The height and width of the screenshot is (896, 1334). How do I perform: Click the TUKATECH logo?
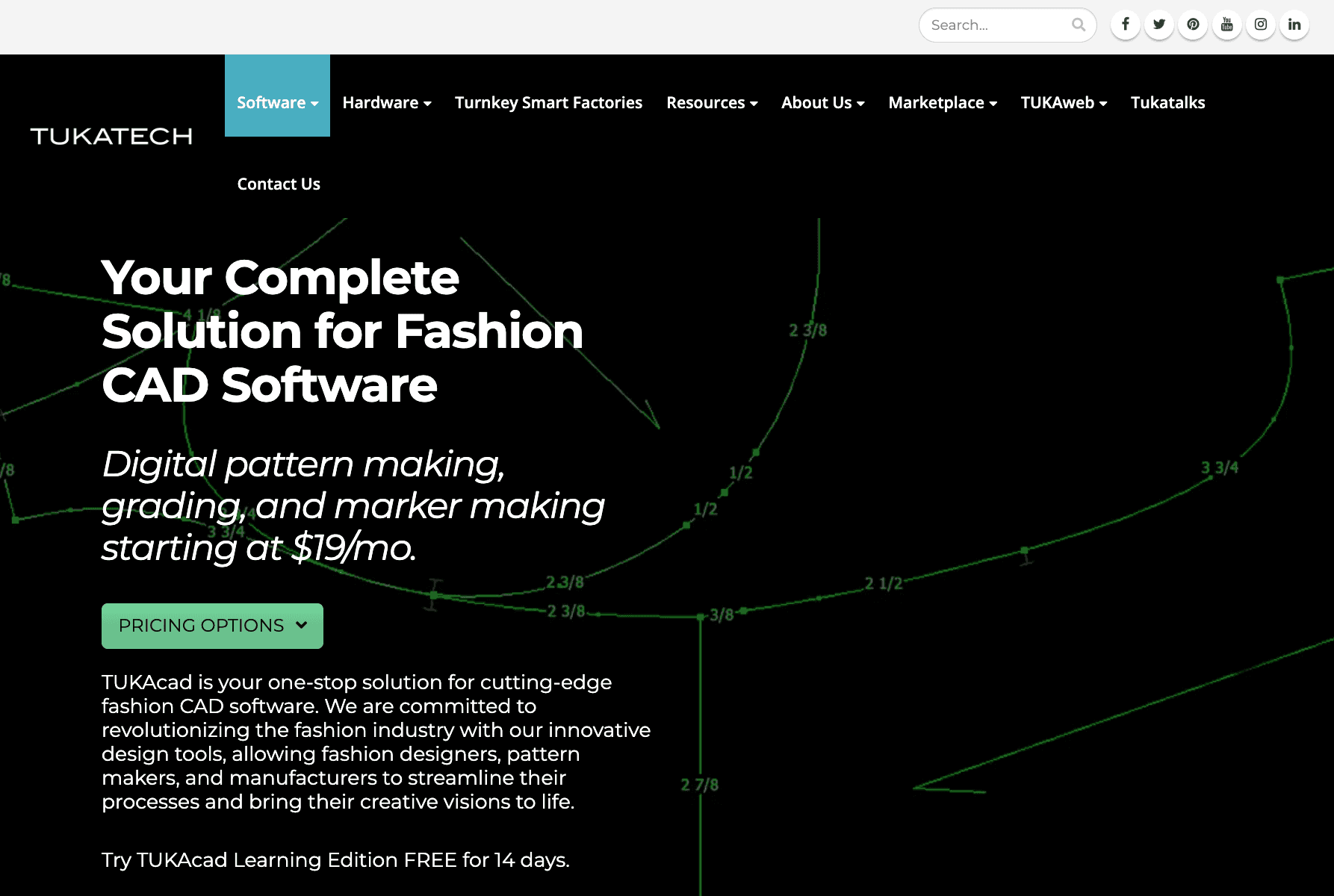[111, 136]
